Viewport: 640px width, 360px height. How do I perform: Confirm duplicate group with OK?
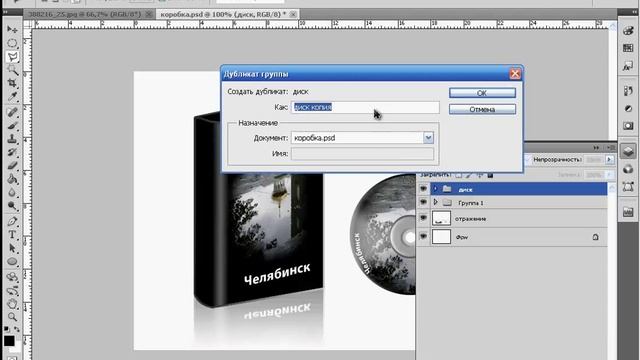click(x=482, y=93)
